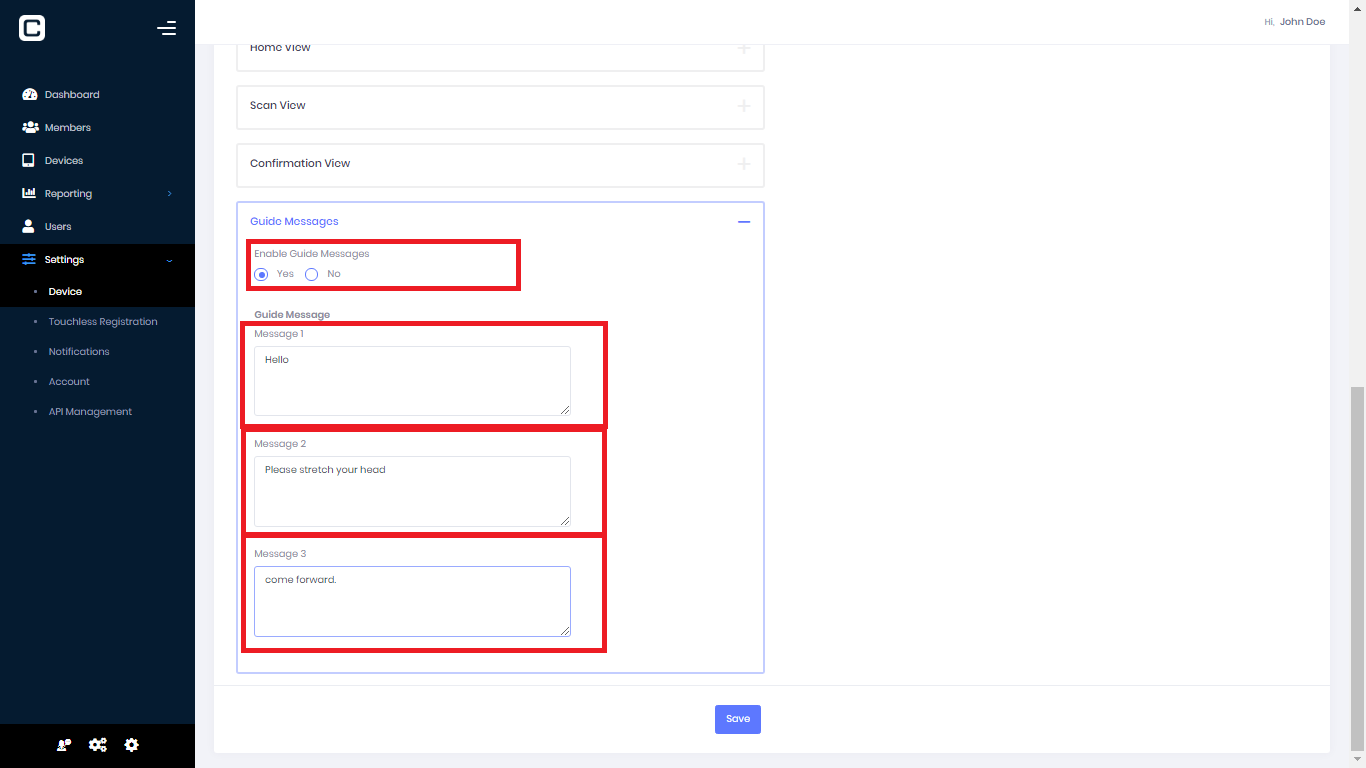Save the guide message settings
This screenshot has width=1366, height=768.
(x=737, y=718)
